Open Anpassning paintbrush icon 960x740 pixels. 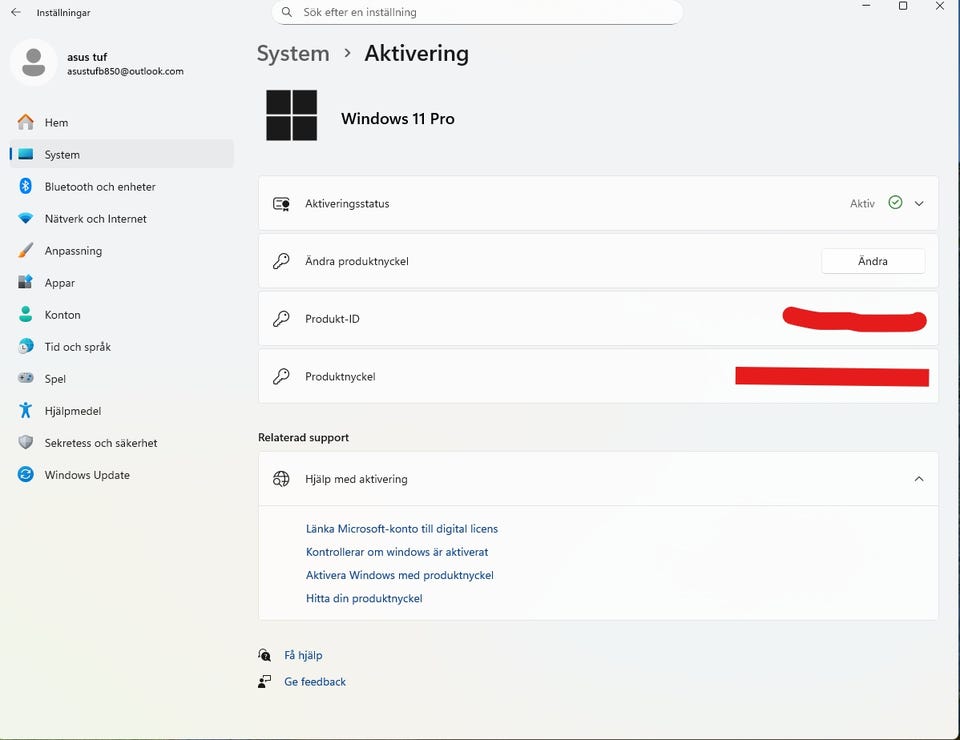pyautogui.click(x=26, y=250)
